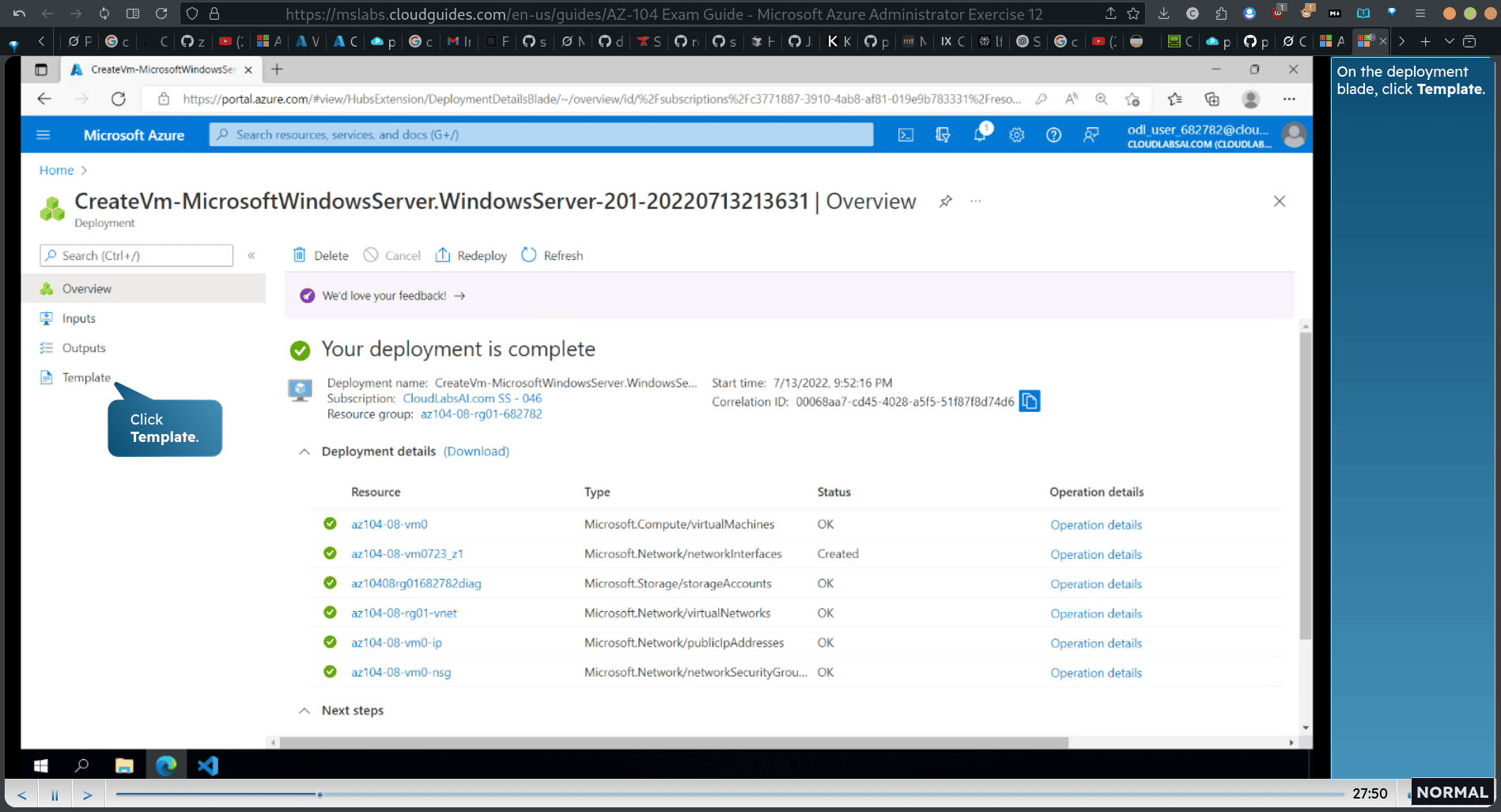This screenshot has width=1501, height=812.
Task: Open the Azure Feedback icon
Action: [x=1091, y=135]
